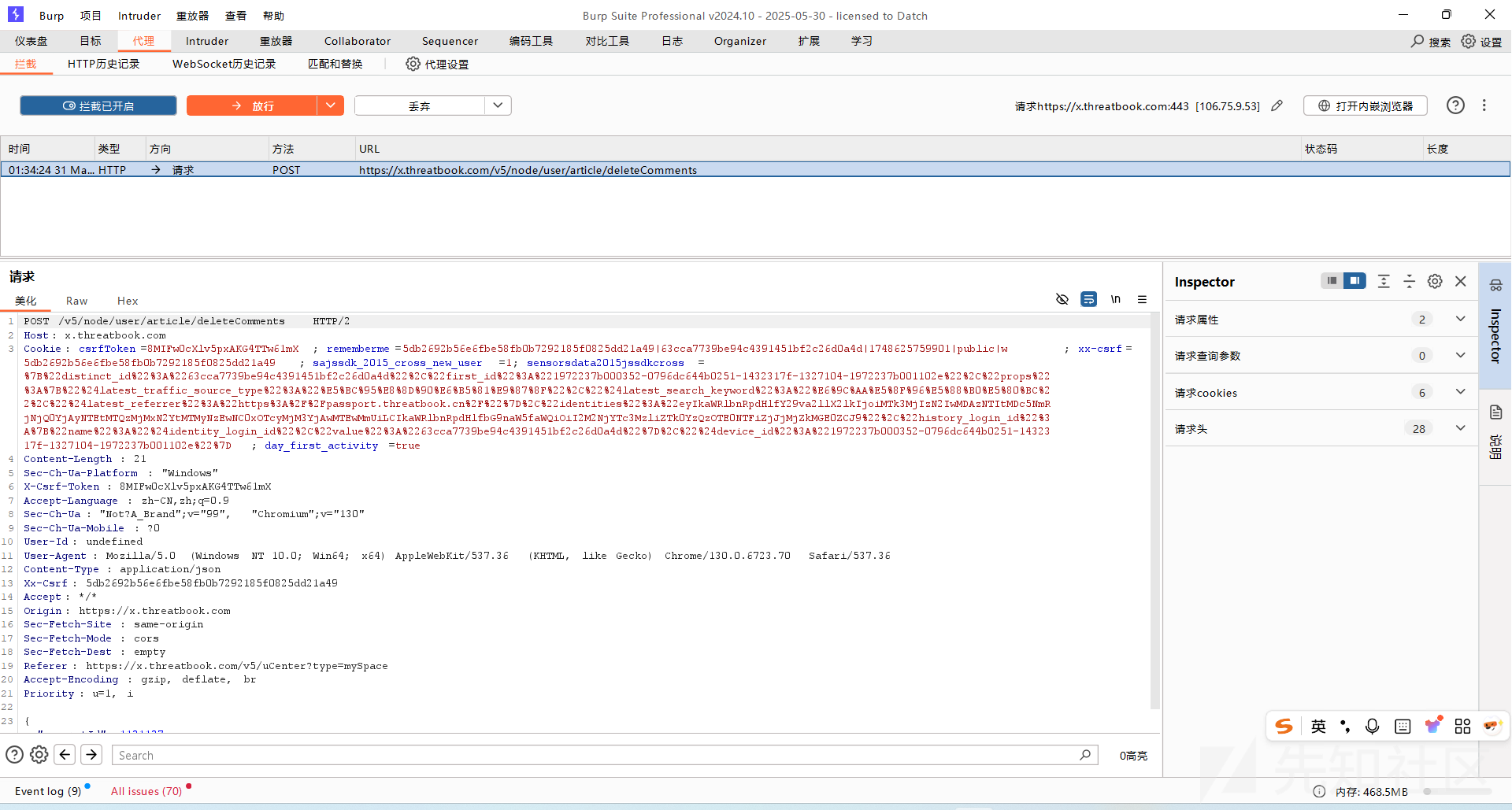Click search magnifier inside search field
Viewport: 1512px width, 810px height.
[x=1085, y=755]
